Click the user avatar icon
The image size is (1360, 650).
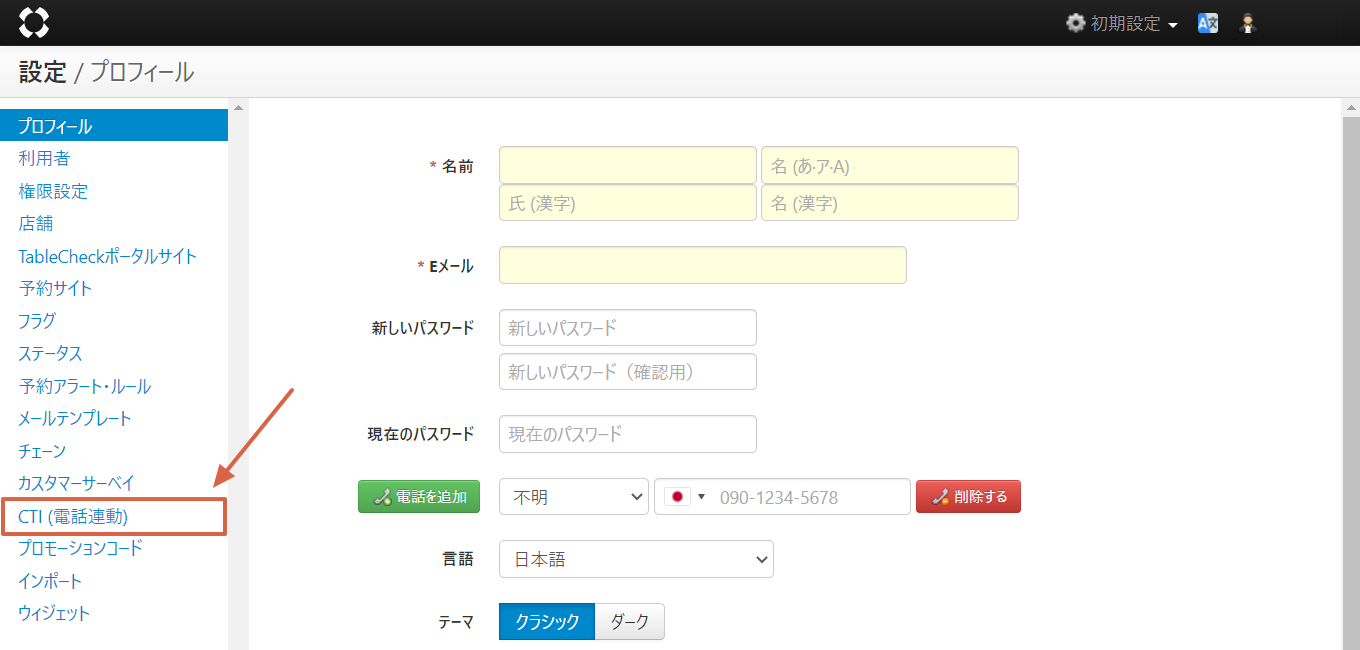[x=1247, y=23]
